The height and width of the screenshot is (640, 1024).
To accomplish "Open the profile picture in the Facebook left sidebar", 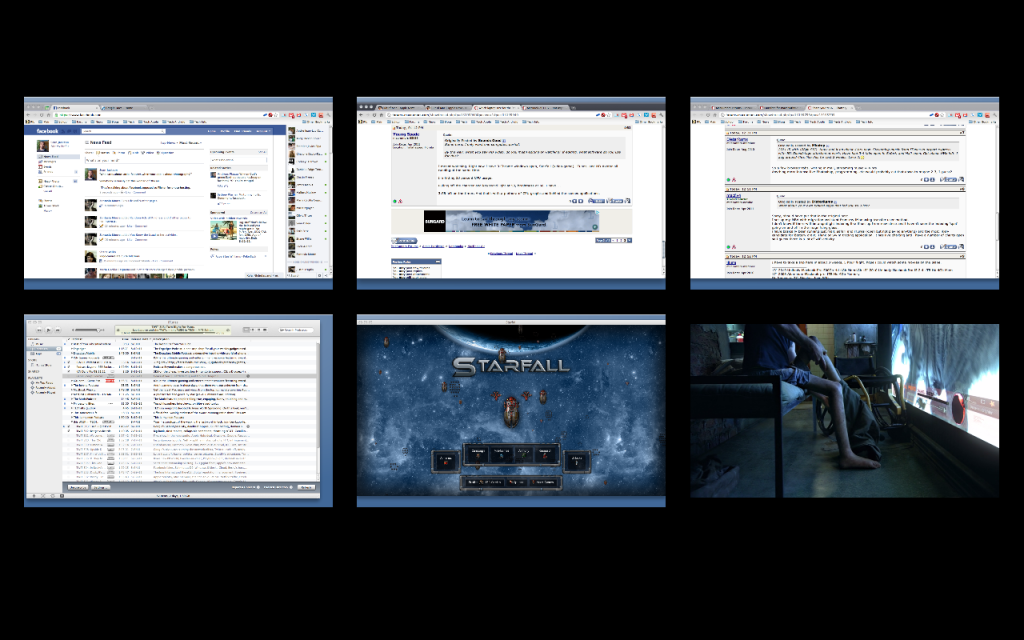I will 42,146.
